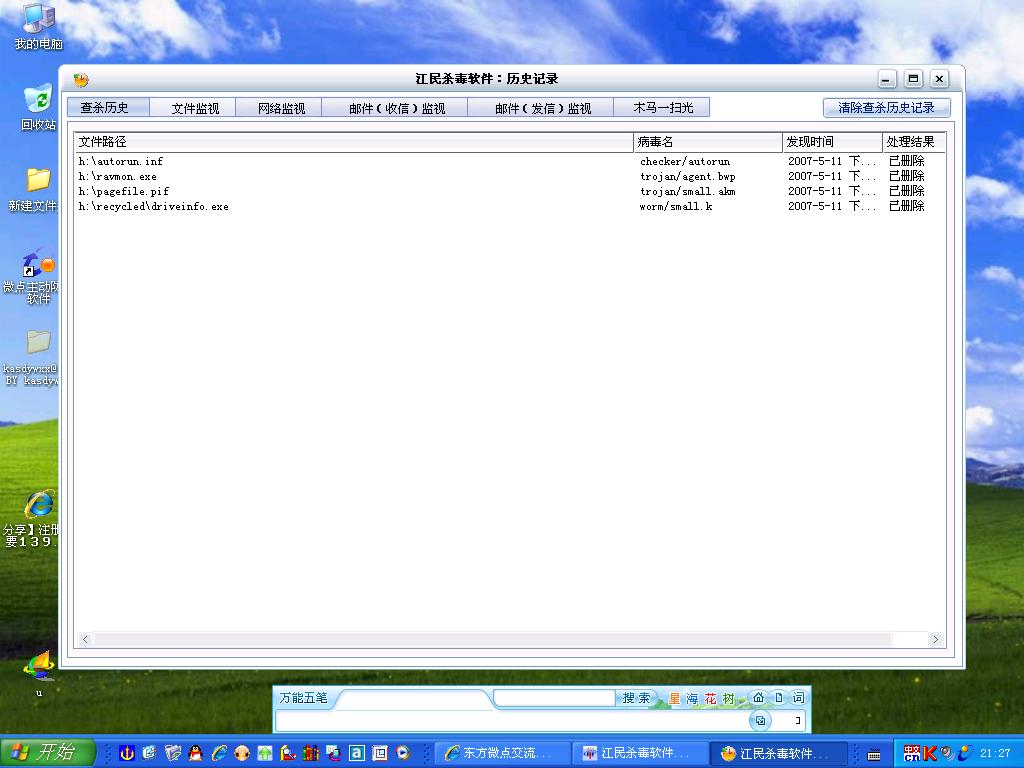Click the orange face icon in Quick Launch
This screenshot has width=1024, height=768.
pyautogui.click(x=242, y=753)
